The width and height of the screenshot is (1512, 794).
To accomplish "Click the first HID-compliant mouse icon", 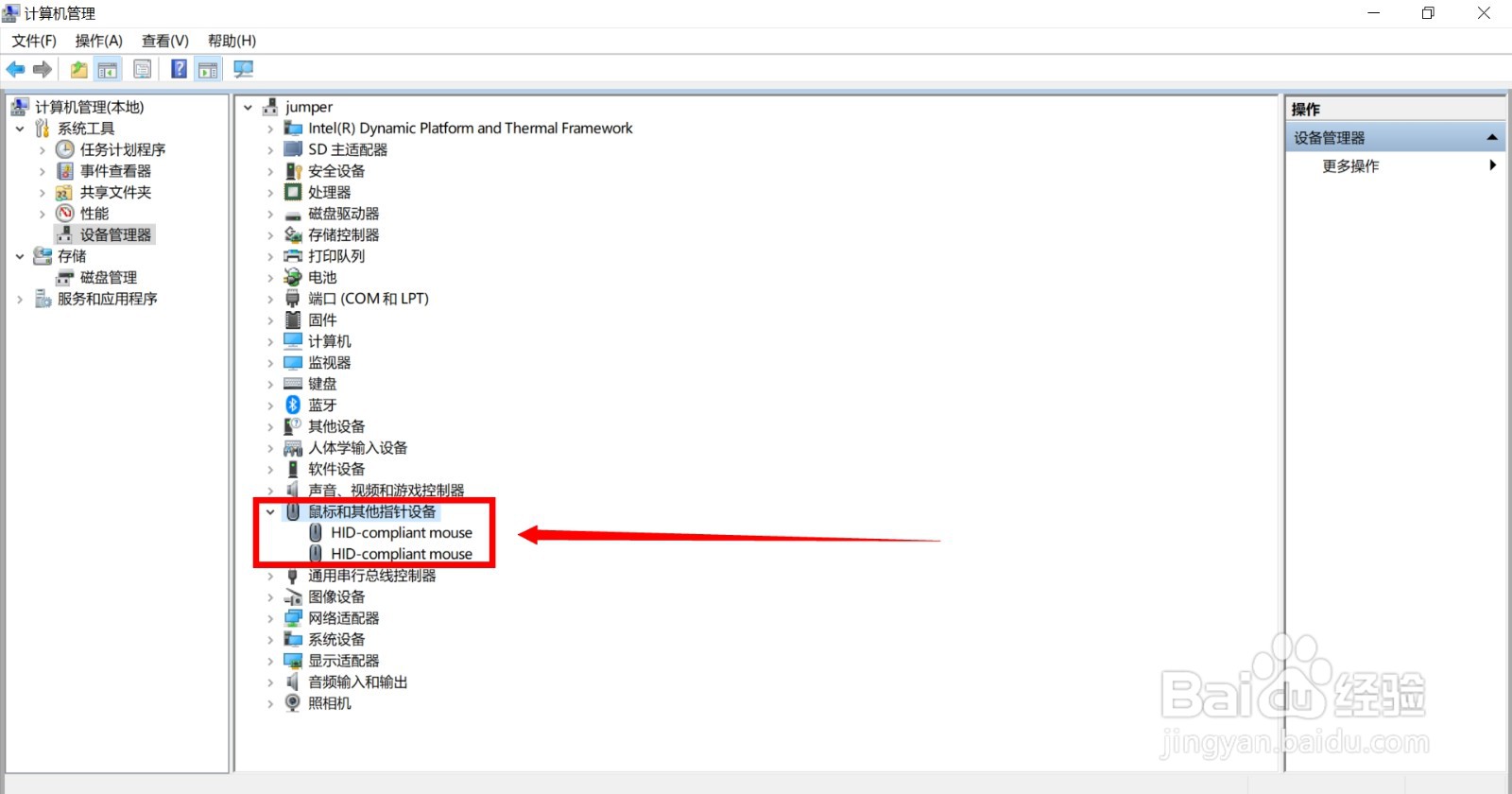I will click(x=316, y=532).
